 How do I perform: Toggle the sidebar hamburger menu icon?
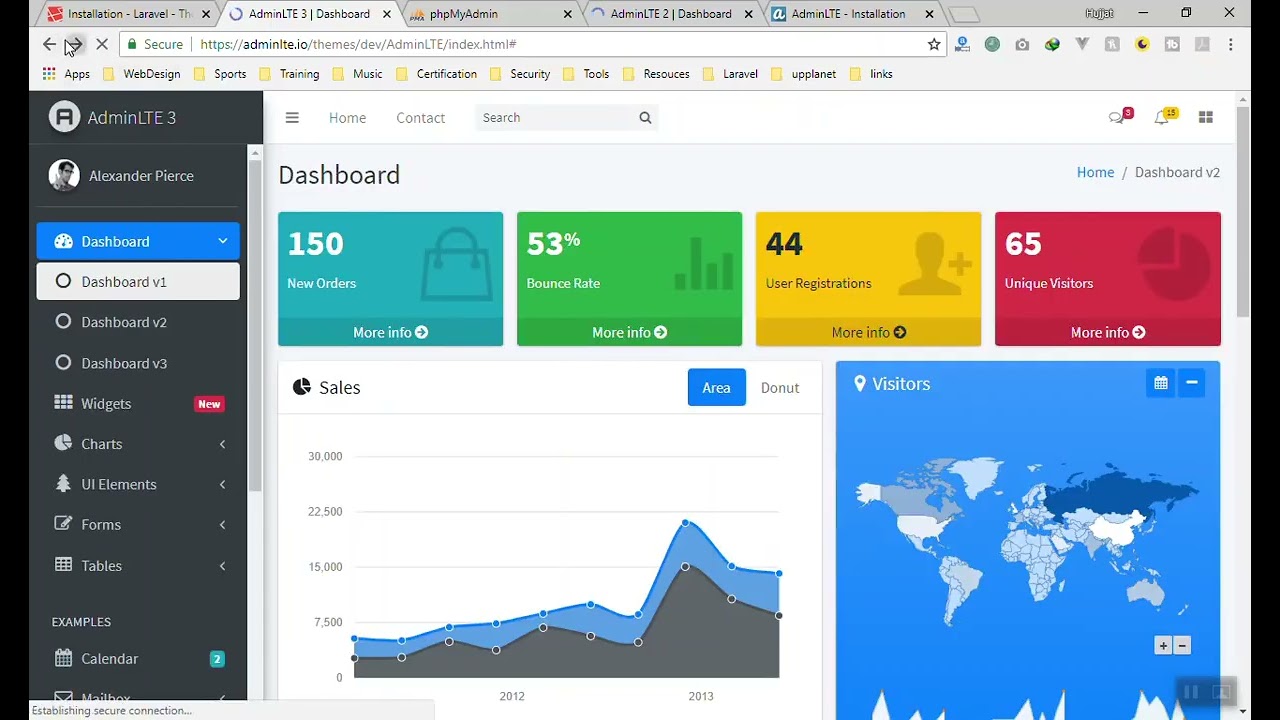click(x=292, y=118)
